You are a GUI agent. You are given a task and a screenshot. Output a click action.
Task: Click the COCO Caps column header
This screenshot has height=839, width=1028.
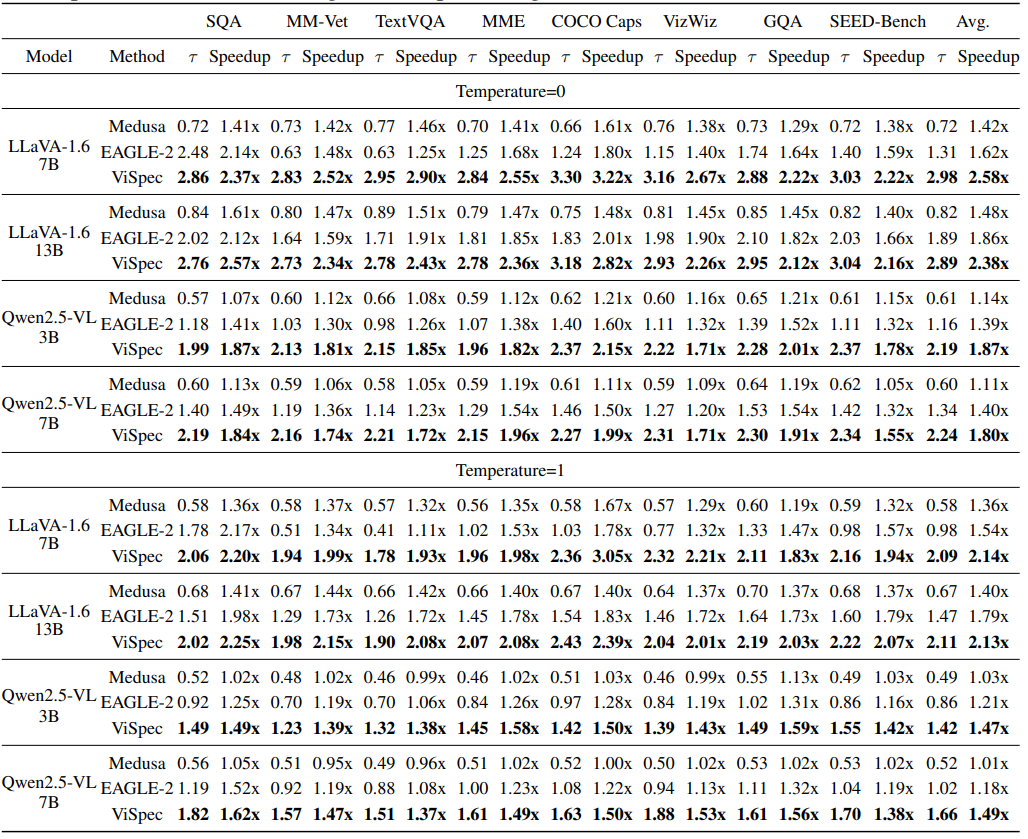597,21
